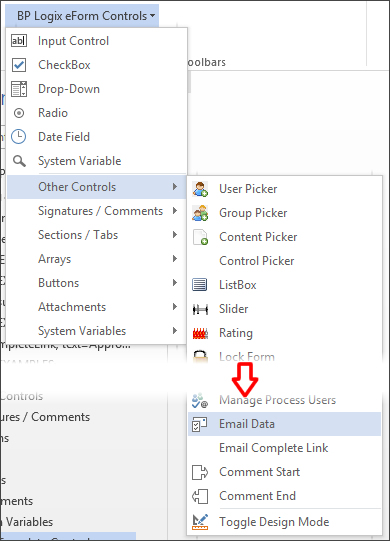390x541 pixels.
Task: Select the CheckBox control icon
Action: (x=19, y=65)
